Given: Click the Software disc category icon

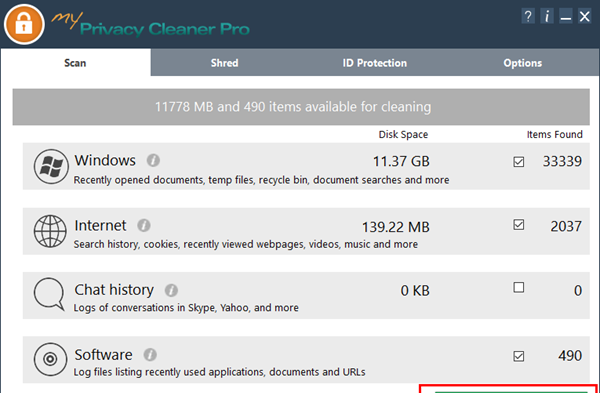Looking at the screenshot, I should 51,359.
